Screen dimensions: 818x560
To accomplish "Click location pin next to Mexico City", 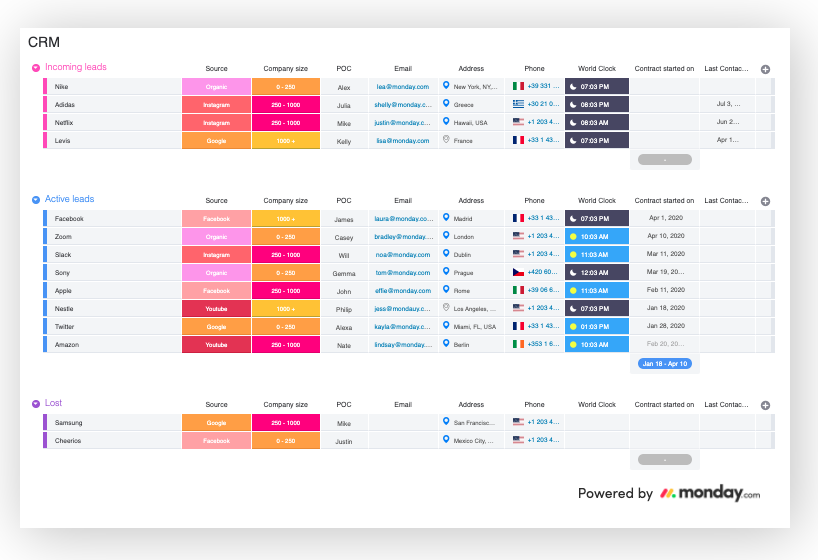I will 446,439.
